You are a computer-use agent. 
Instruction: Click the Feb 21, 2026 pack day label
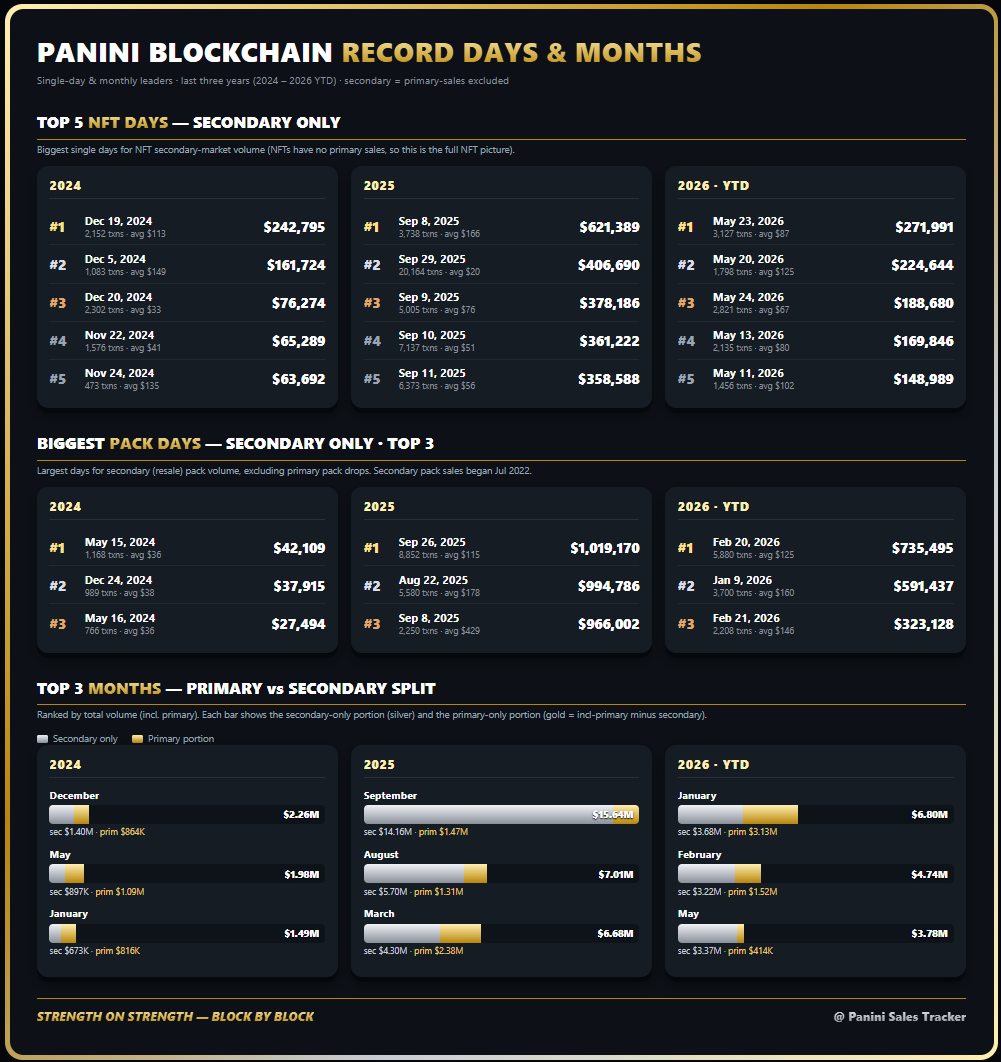746,618
